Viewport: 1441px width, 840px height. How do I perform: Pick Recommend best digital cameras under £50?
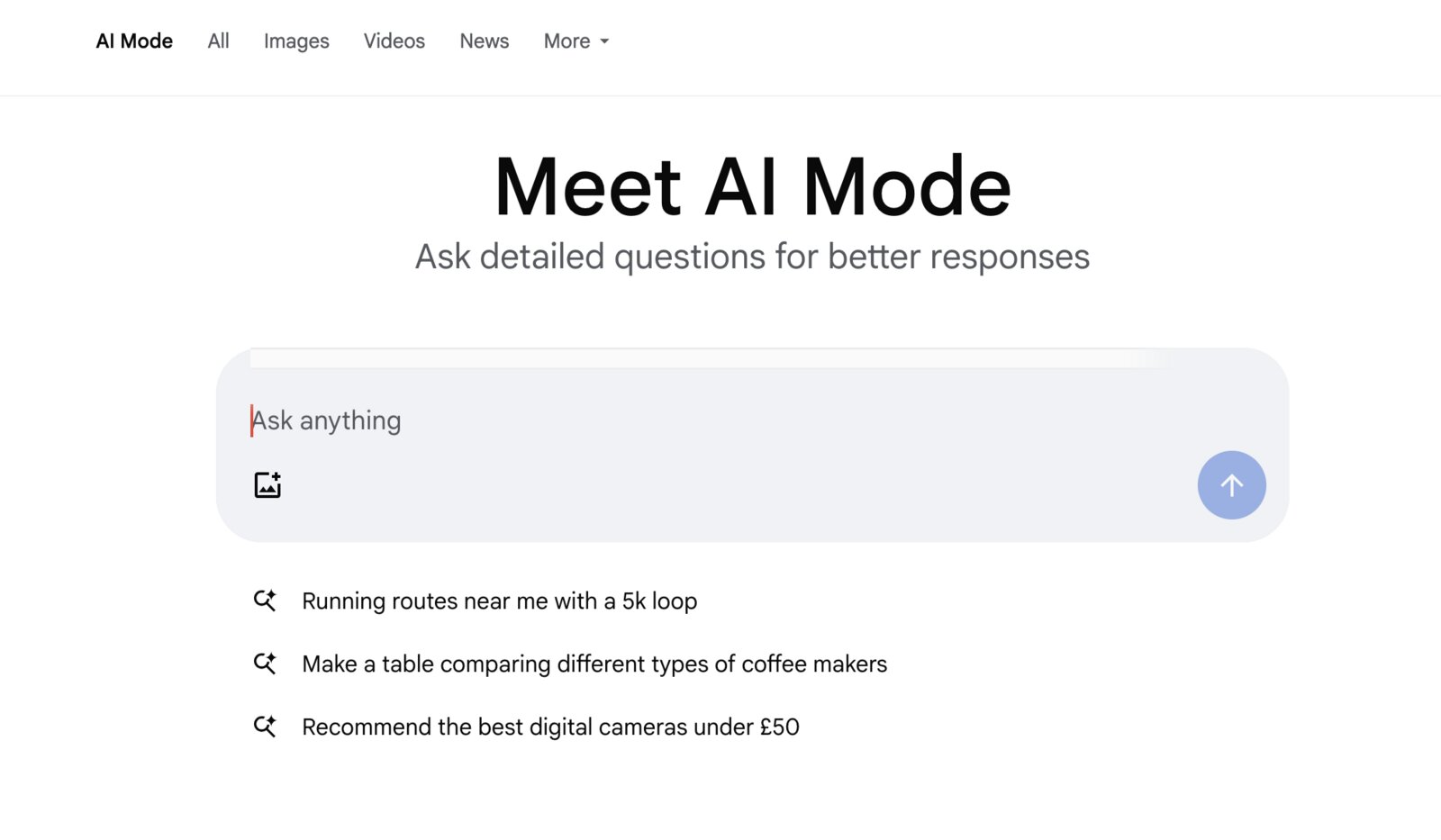[x=550, y=727]
